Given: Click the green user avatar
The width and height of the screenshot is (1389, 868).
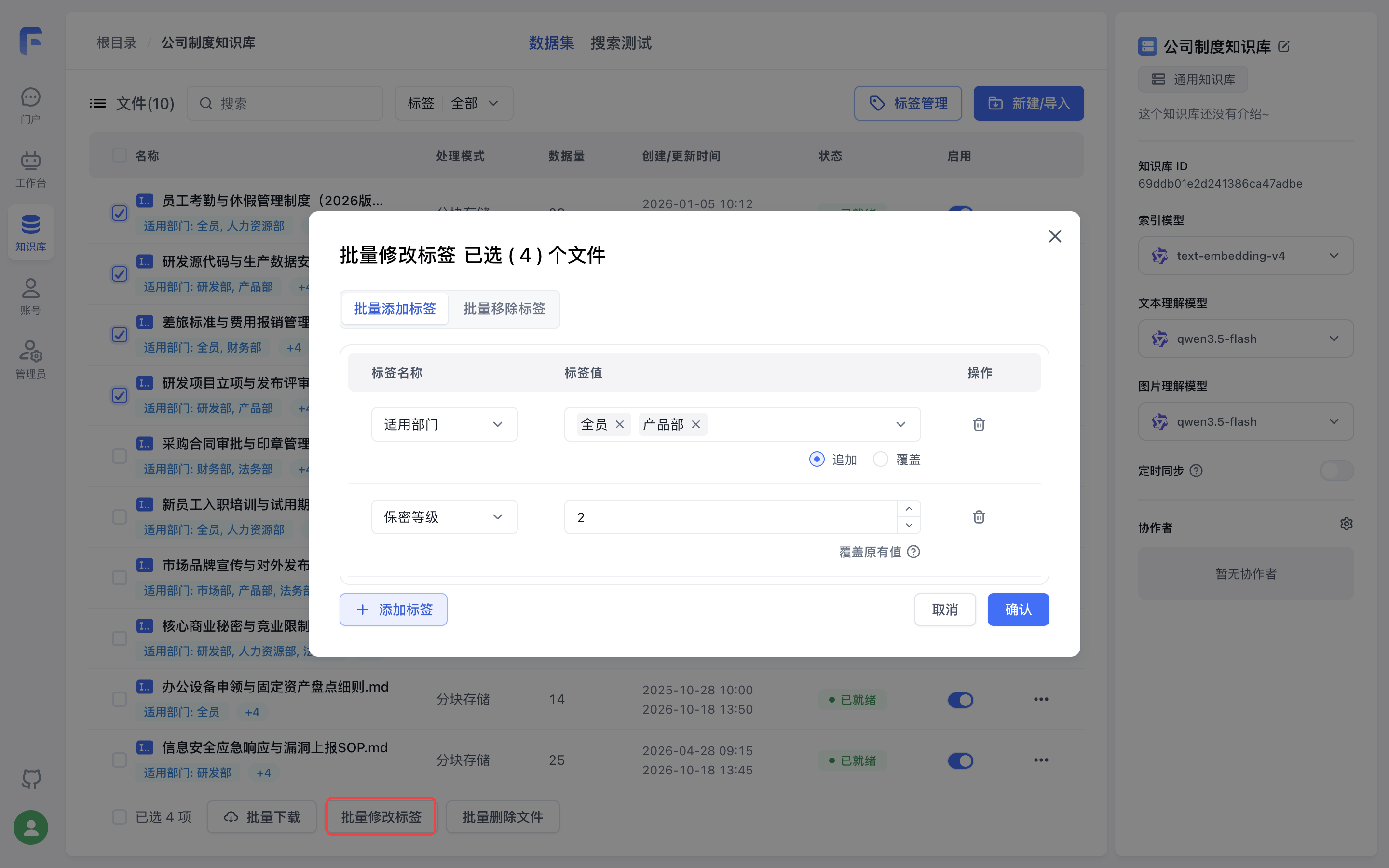Looking at the screenshot, I should [x=31, y=827].
